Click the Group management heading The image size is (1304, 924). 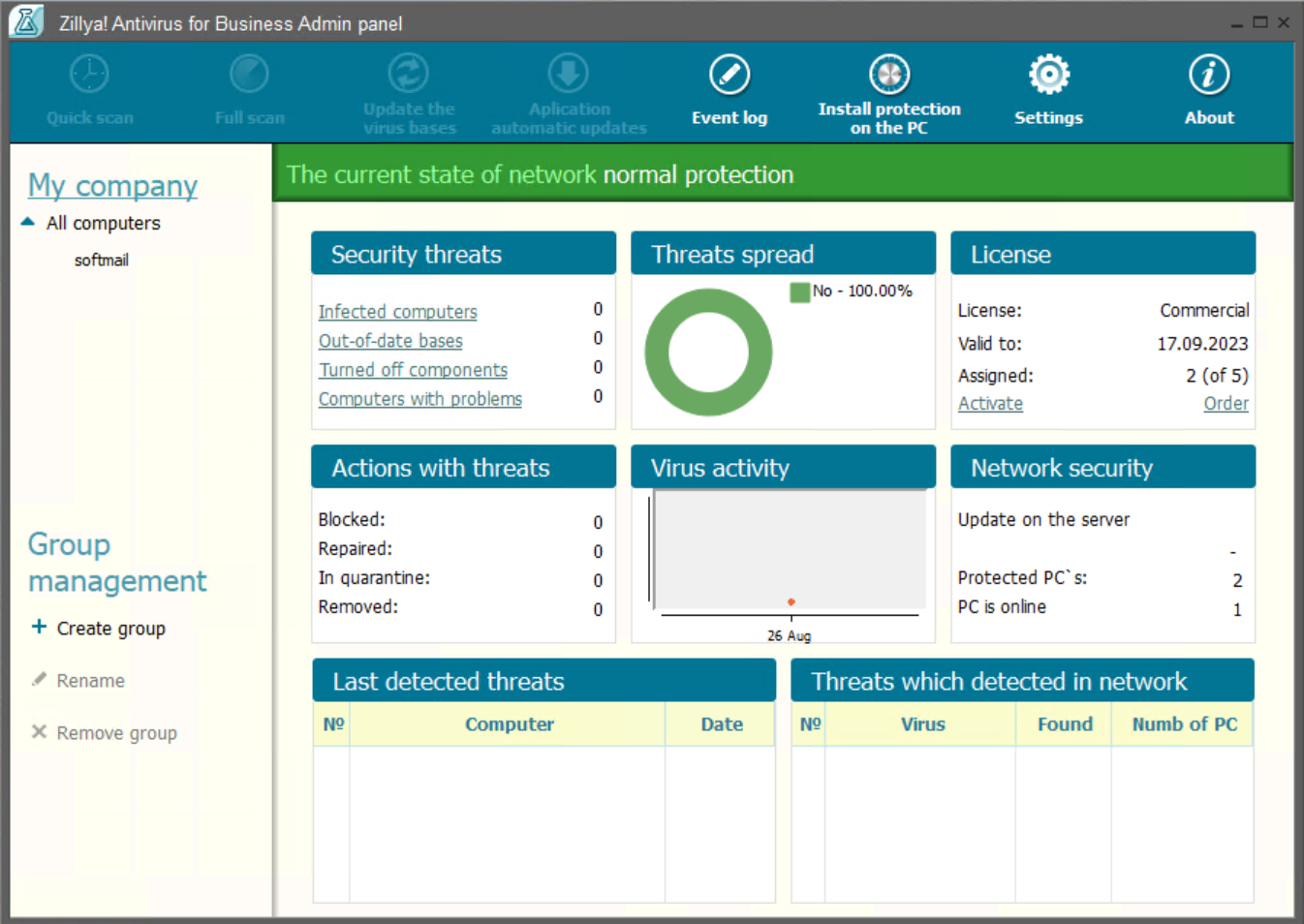coord(117,562)
